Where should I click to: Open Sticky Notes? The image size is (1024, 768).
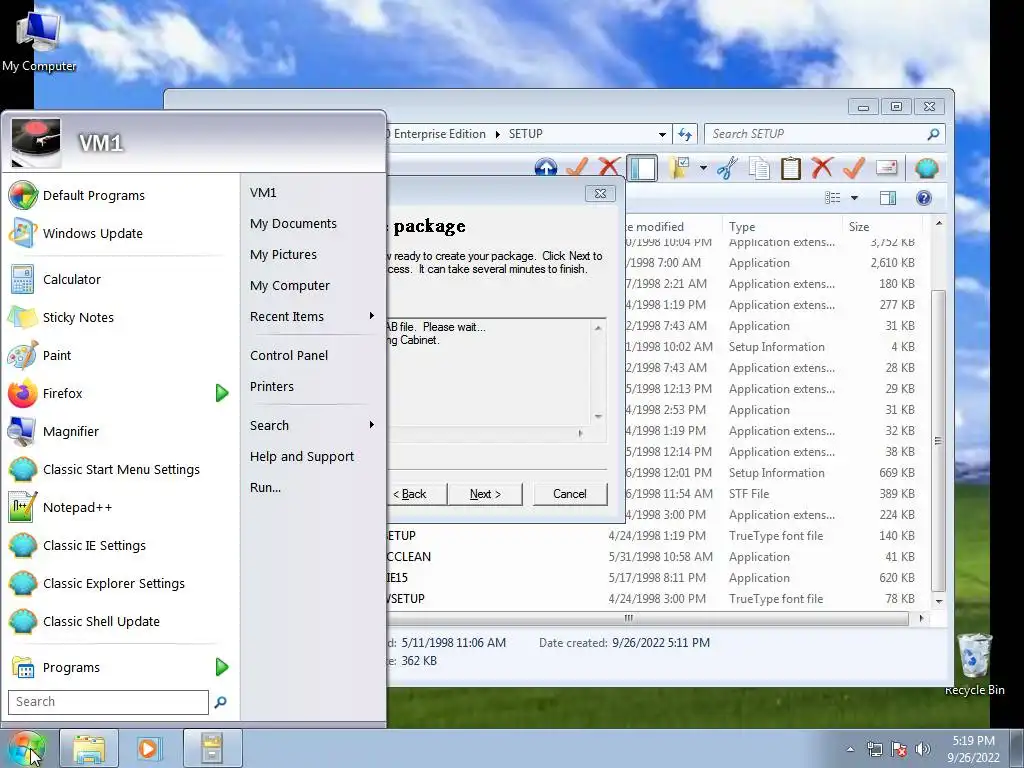(121, 317)
